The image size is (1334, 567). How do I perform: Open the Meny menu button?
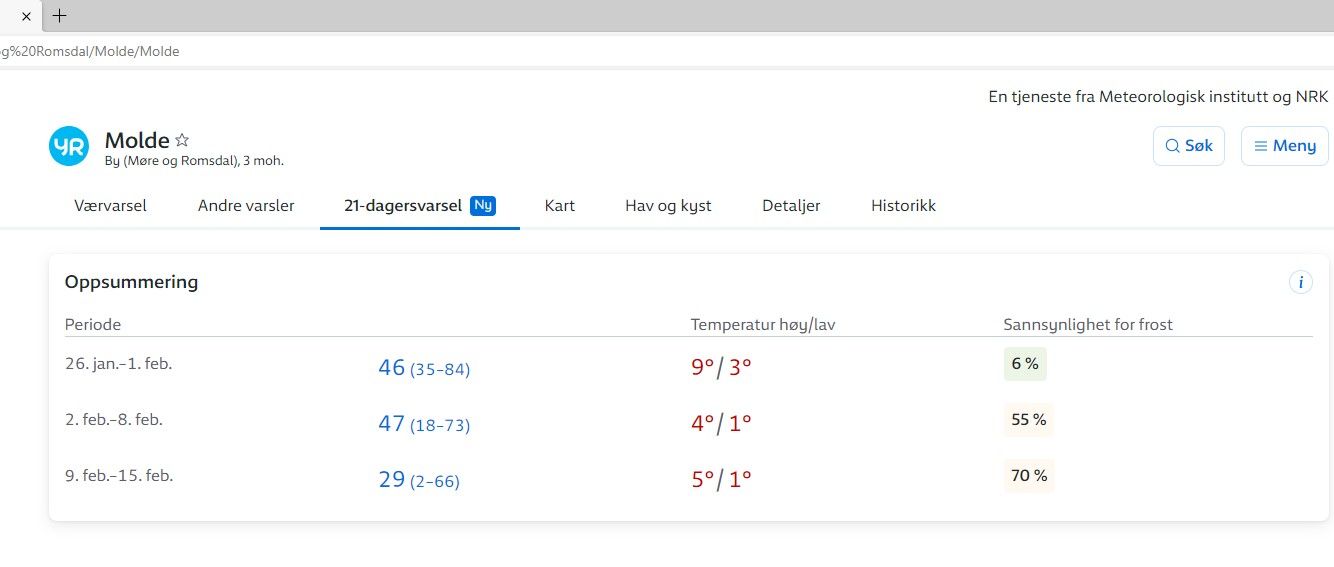pos(1284,146)
